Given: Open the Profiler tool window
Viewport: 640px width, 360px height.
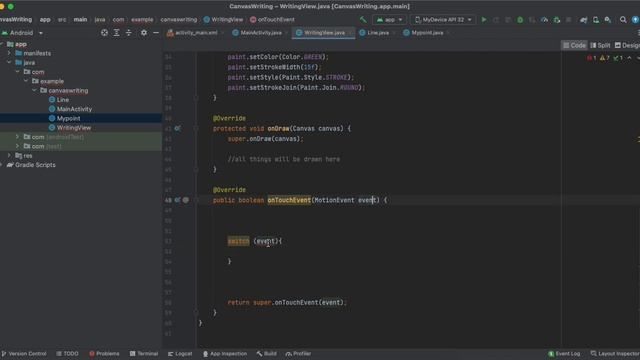Looking at the screenshot, I should [299, 353].
